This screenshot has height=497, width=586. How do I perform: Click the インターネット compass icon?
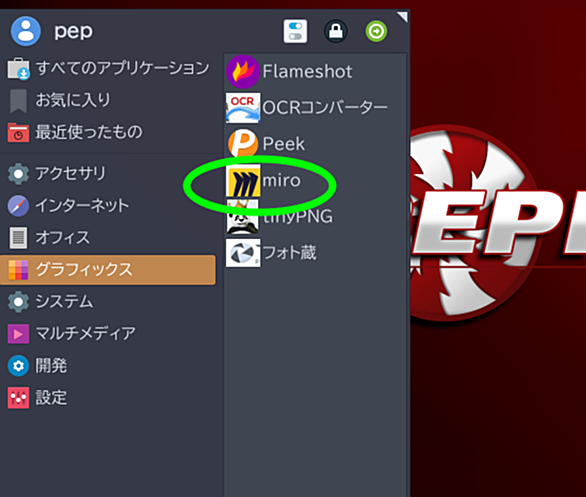tap(18, 206)
